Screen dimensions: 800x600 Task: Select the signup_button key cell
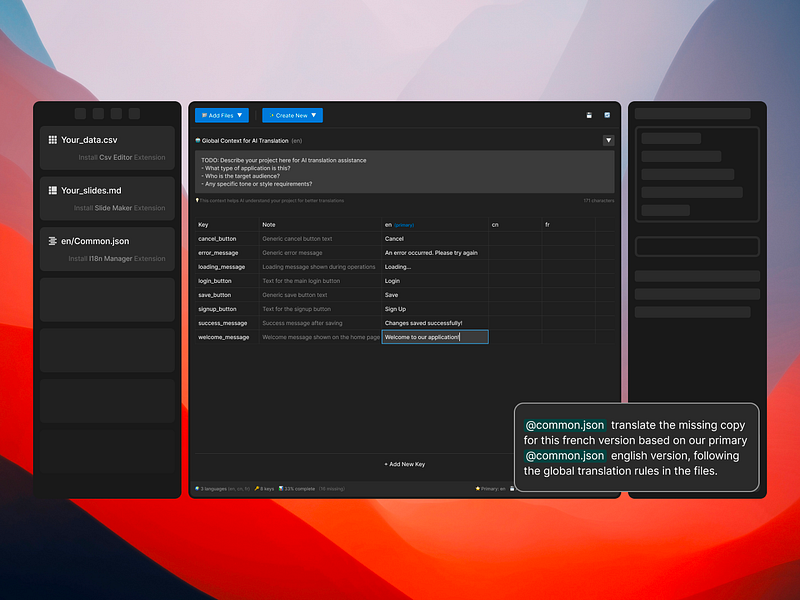click(227, 309)
